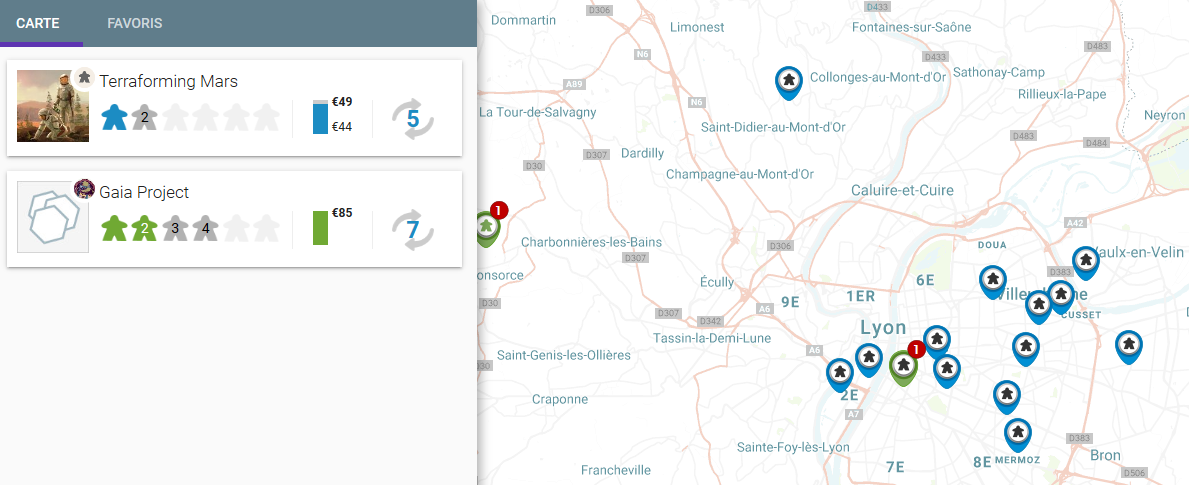Select map marker near Collonges-au-Mont-d'Or
This screenshot has width=1189, height=485.
tap(789, 82)
